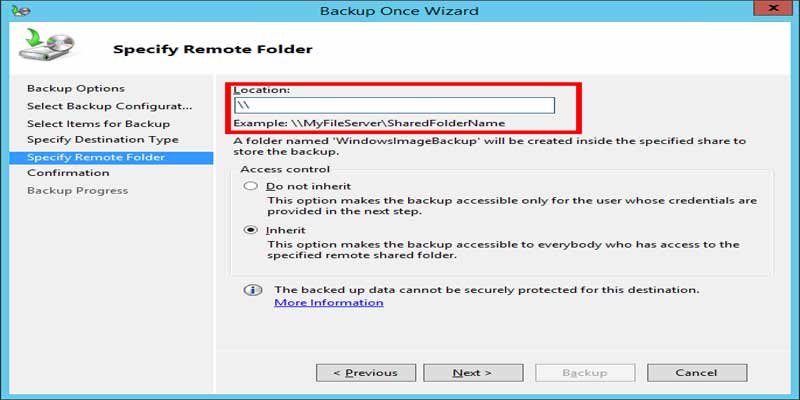800x400 pixels.
Task: Click the Backup Progress step
Action: click(78, 191)
